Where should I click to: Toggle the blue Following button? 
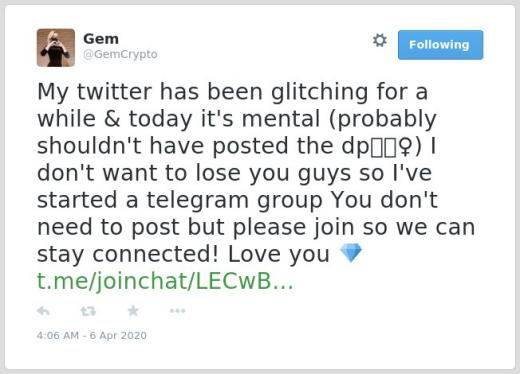click(440, 45)
